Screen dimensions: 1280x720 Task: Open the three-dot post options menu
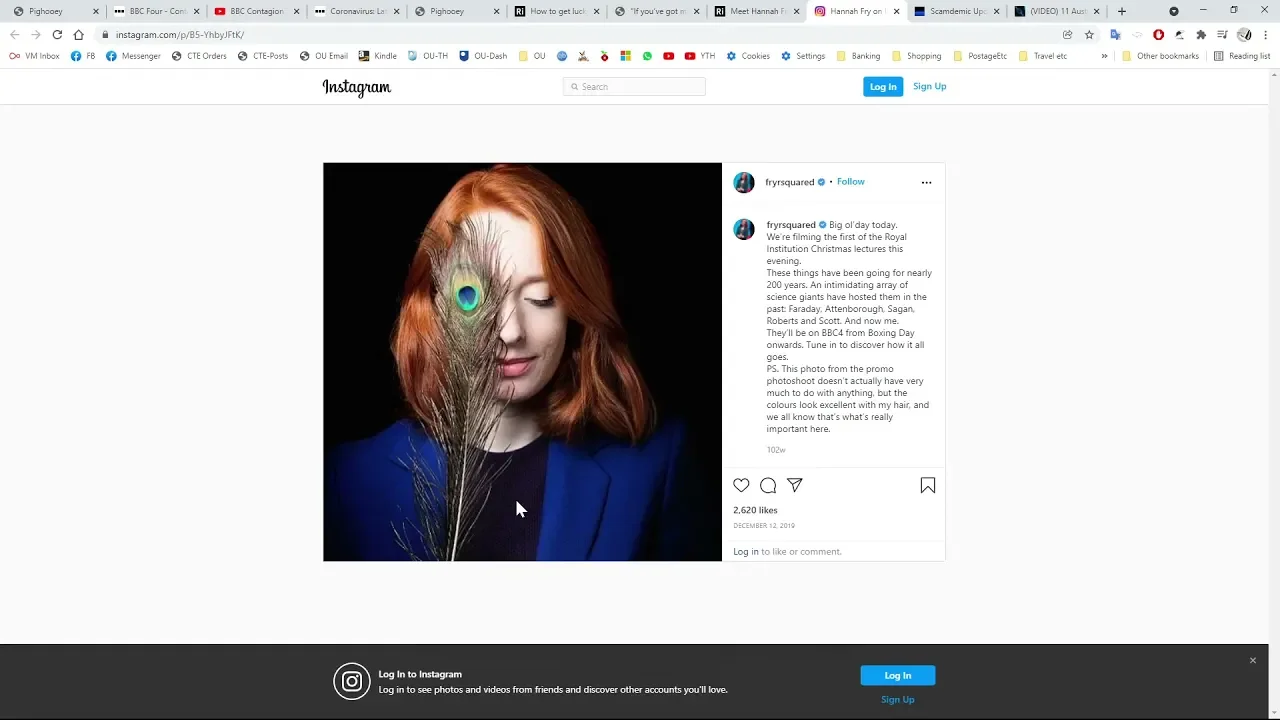click(x=926, y=182)
